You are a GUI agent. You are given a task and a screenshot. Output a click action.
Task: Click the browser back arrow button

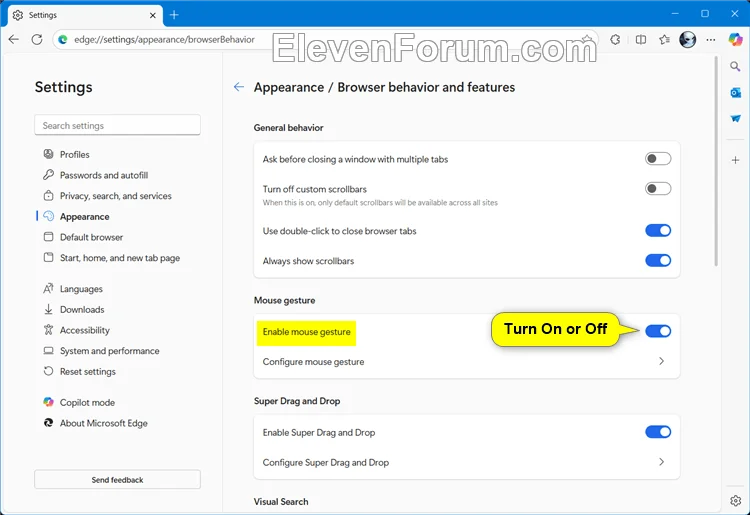pos(14,40)
